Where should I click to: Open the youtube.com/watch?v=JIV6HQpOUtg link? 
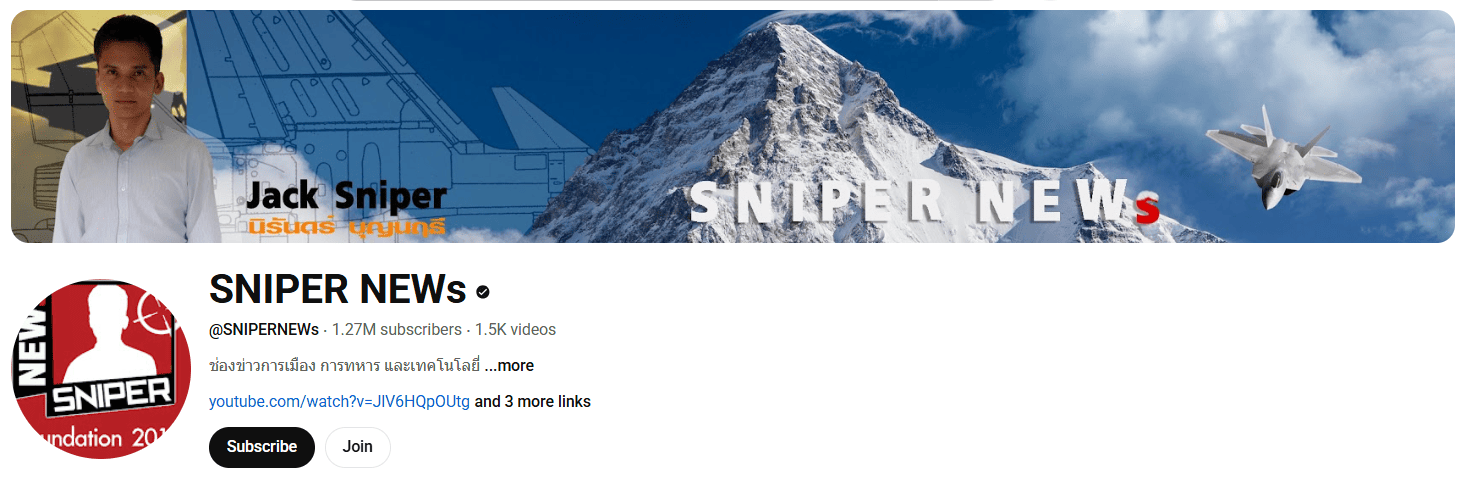pos(339,402)
